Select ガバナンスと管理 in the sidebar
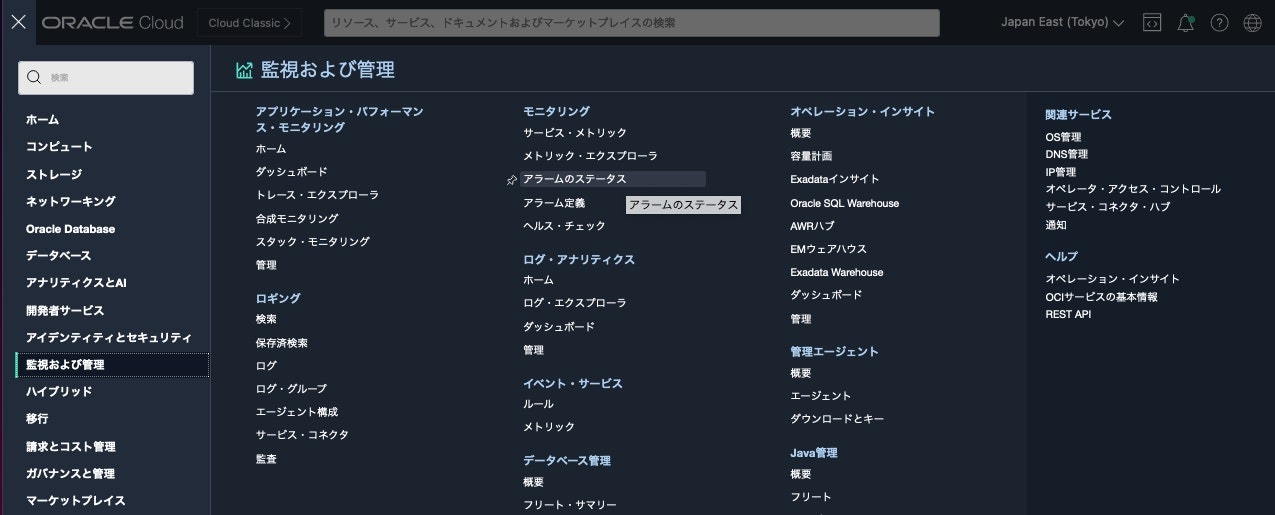 point(70,474)
